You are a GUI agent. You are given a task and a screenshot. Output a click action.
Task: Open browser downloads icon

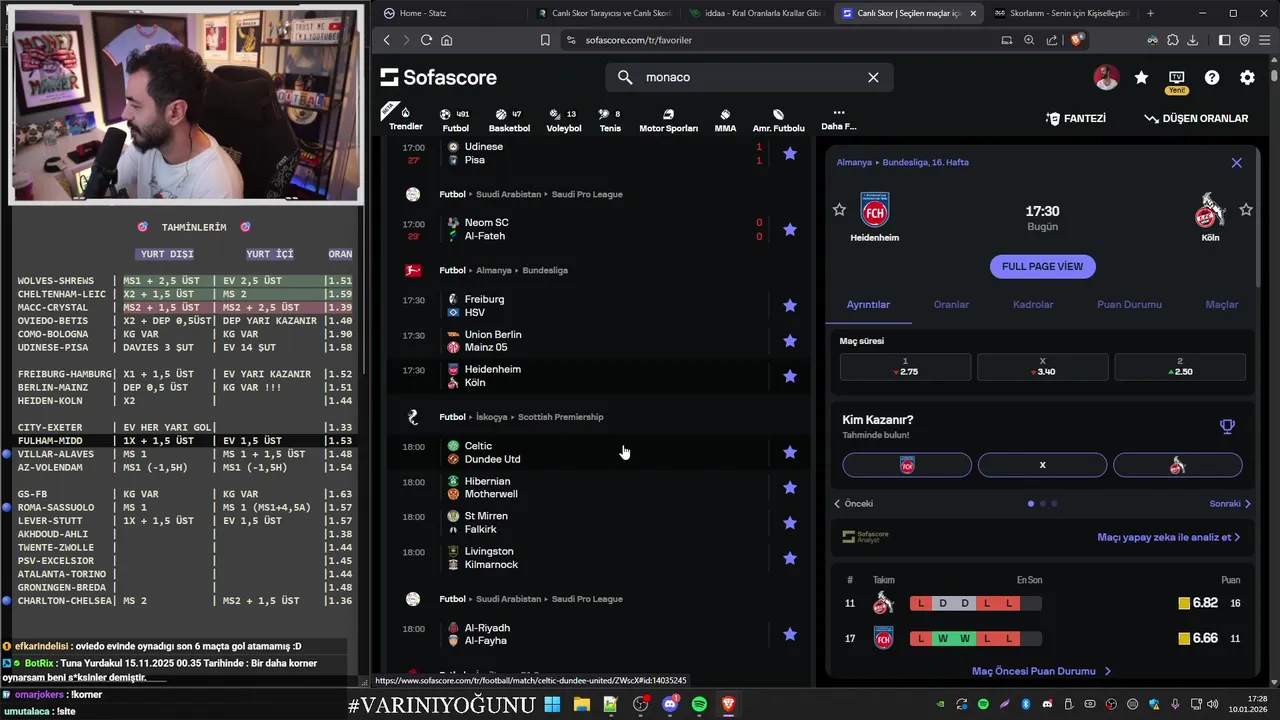(x=1192, y=40)
